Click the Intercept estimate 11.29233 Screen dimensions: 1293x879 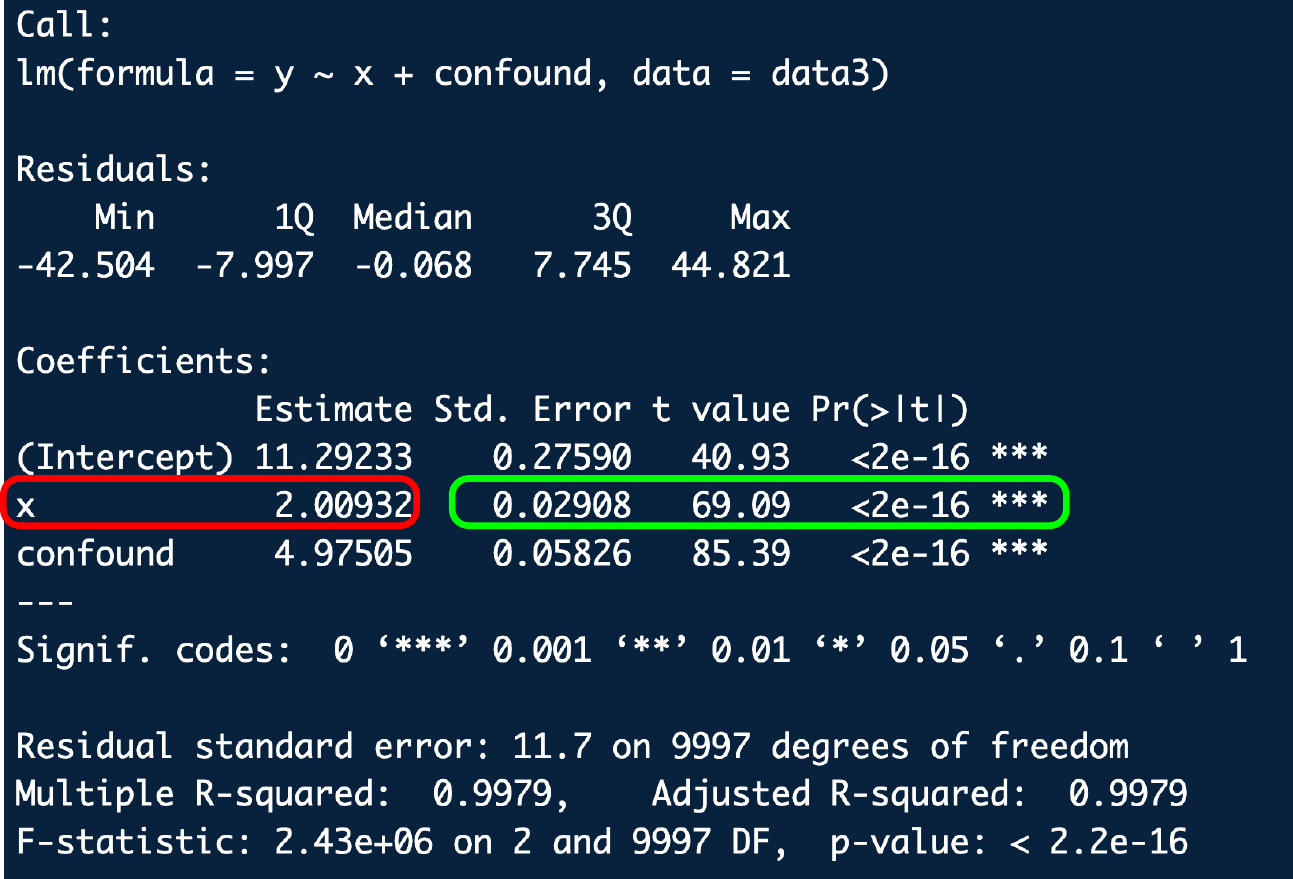[x=333, y=458]
